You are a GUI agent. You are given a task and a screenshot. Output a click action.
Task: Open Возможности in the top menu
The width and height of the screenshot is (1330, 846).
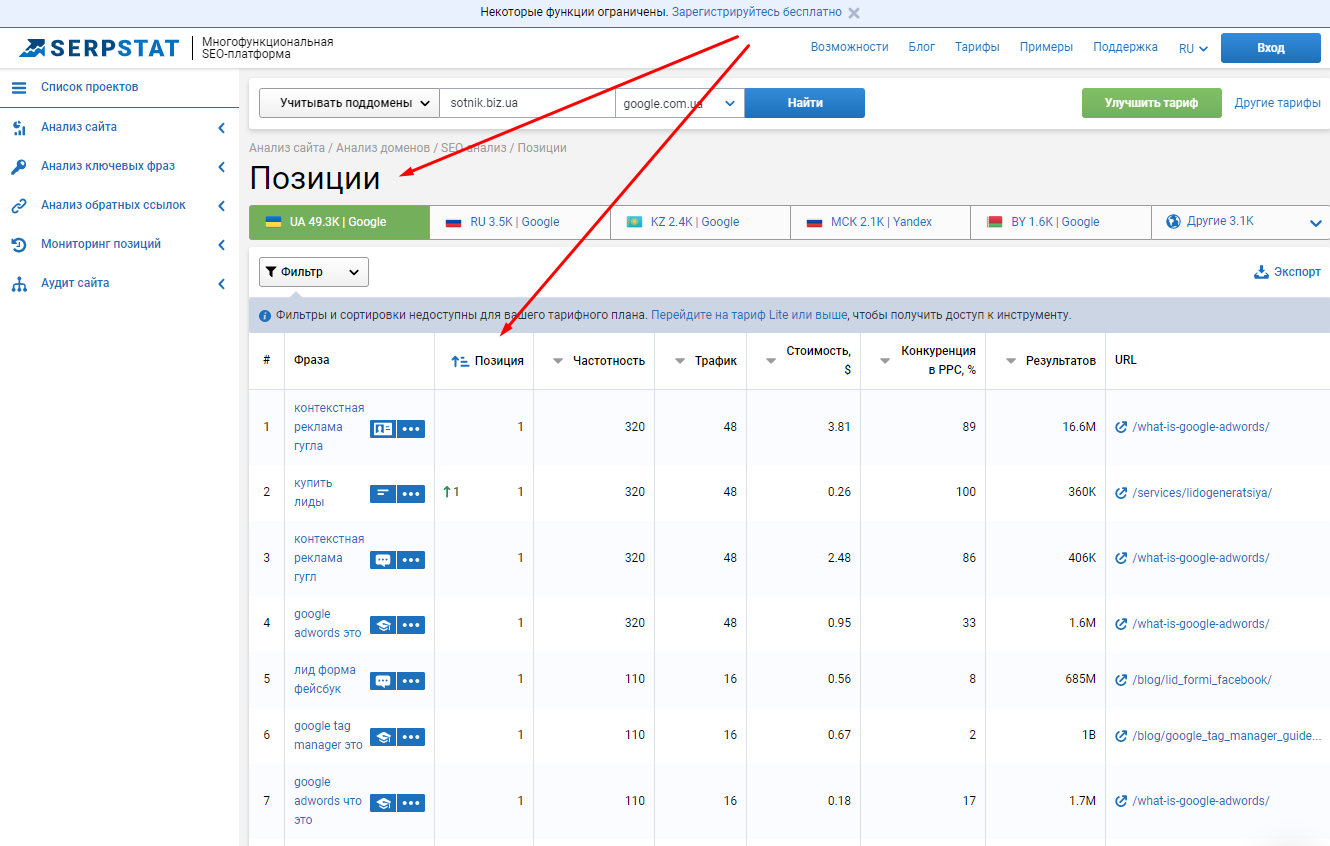(x=850, y=47)
